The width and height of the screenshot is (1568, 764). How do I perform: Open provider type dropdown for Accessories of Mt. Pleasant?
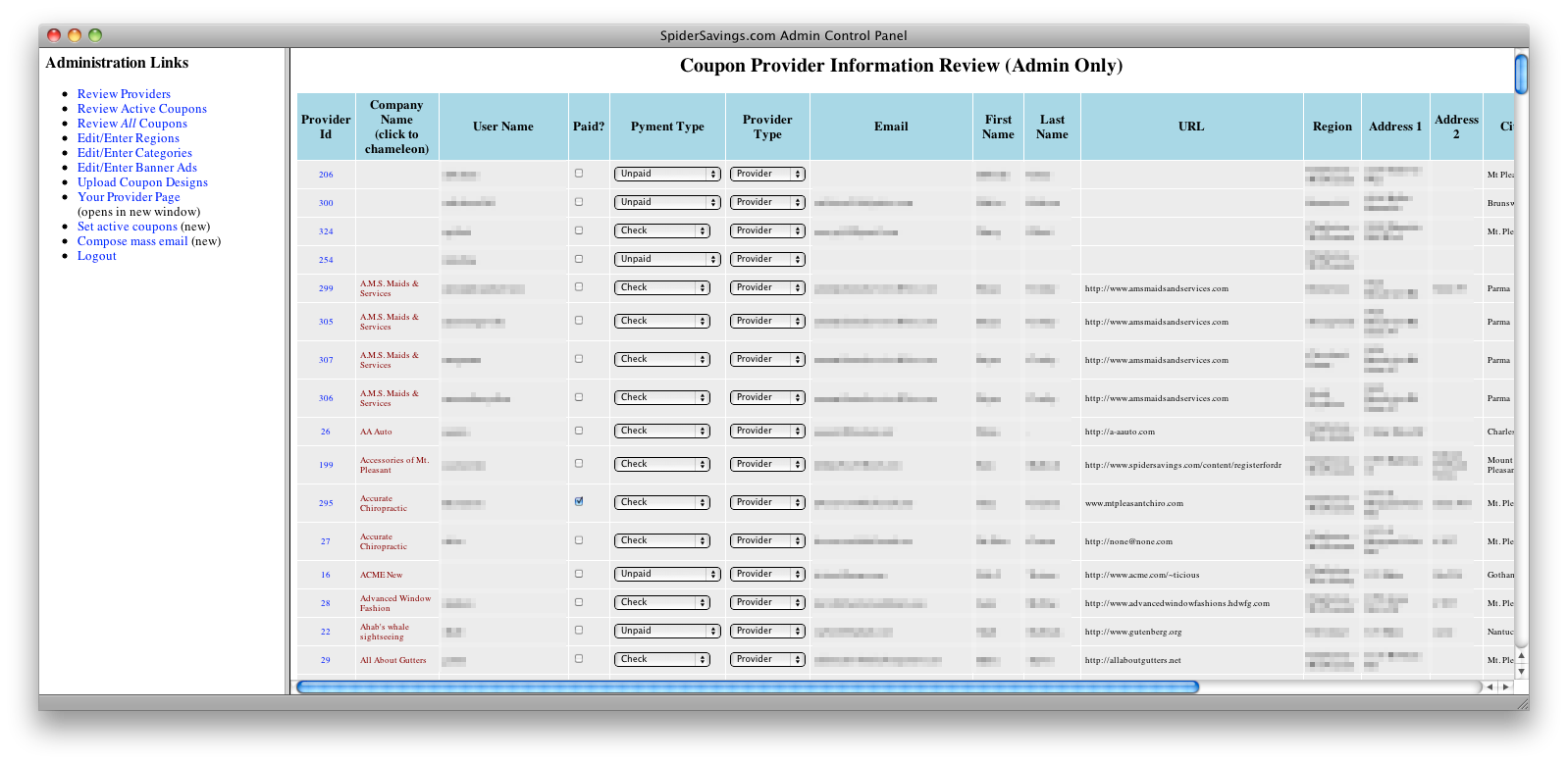(767, 464)
